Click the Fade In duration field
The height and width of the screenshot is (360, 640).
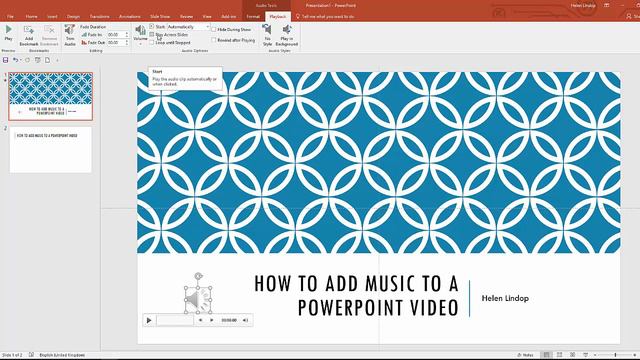click(115, 35)
